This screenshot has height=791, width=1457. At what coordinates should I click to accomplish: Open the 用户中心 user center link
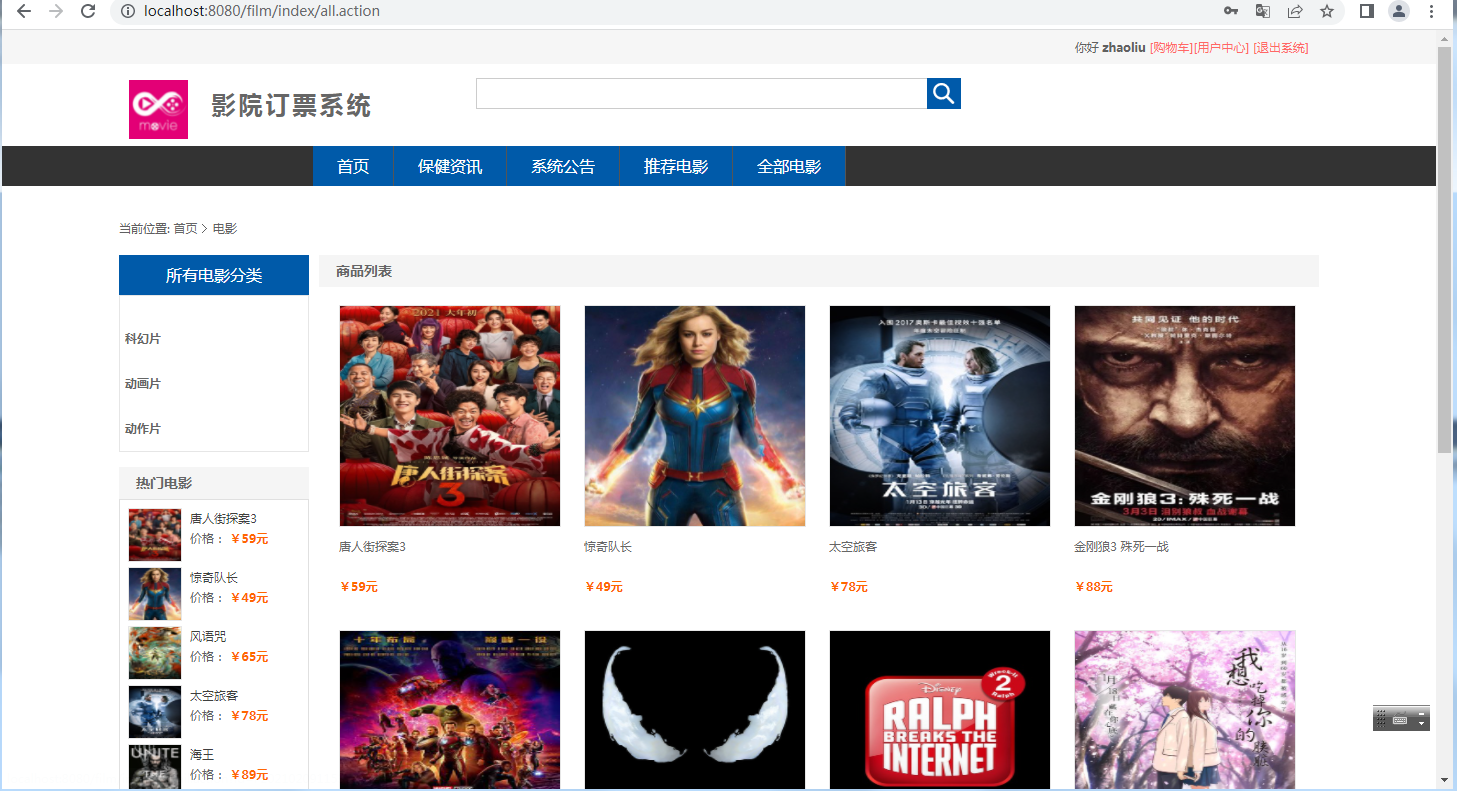tap(1221, 48)
